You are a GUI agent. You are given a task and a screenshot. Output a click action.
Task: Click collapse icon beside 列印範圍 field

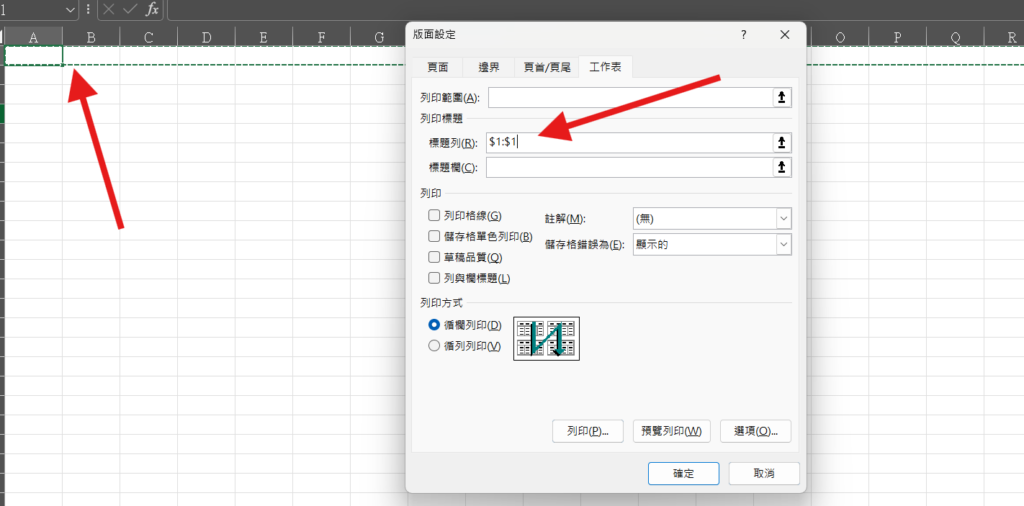(782, 98)
